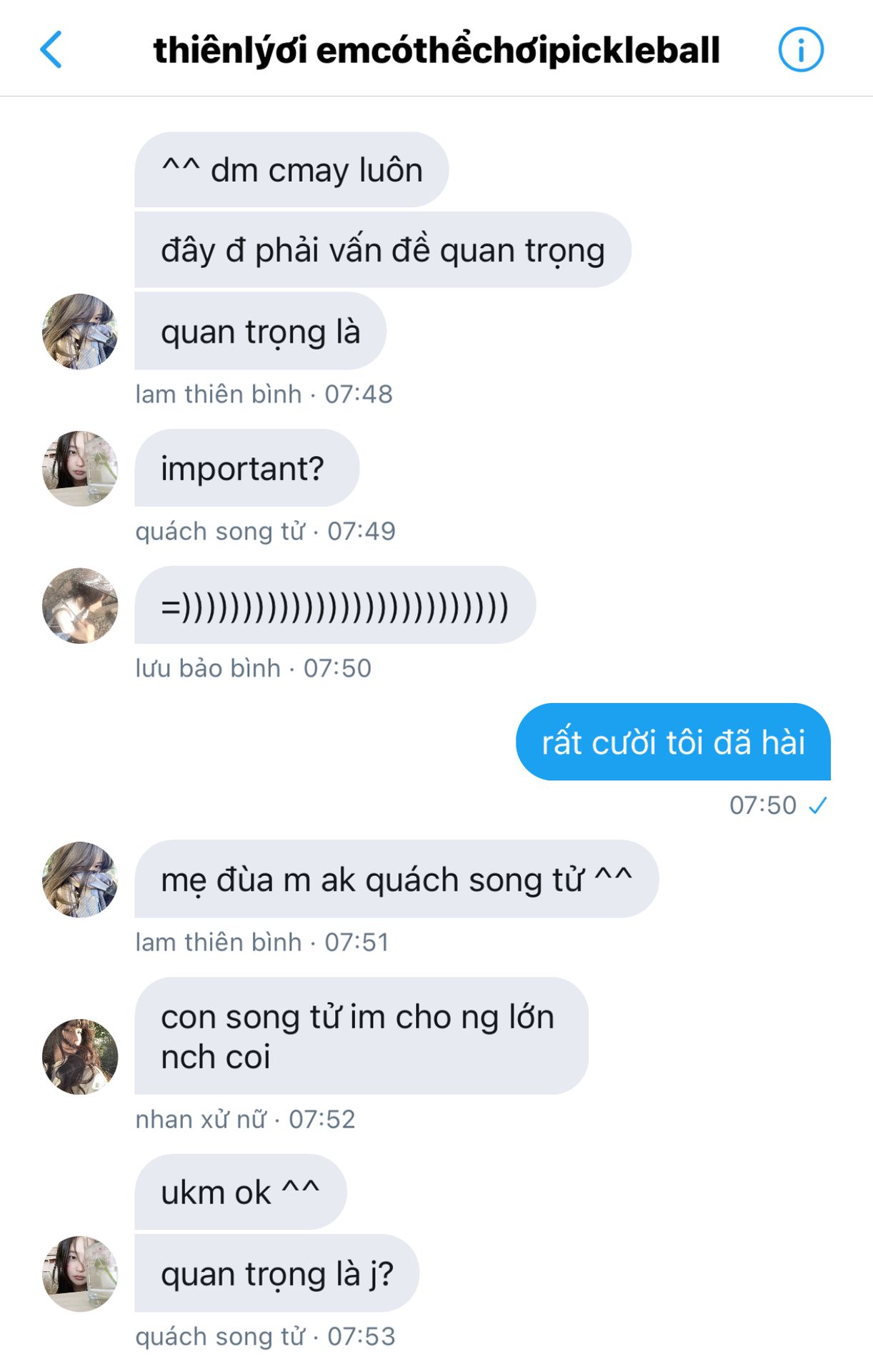Select the '=)))))' laughing message bubble
Image resolution: width=873 pixels, height=1372 pixels.
point(335,605)
